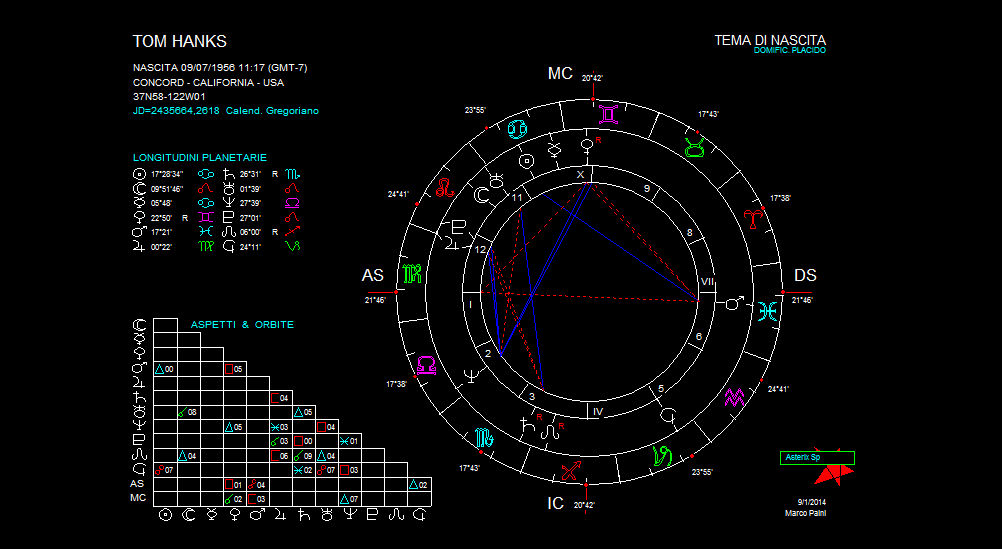This screenshot has height=549, width=1002.
Task: Click the magenta Gemini sign on the wheel
Action: tap(609, 114)
